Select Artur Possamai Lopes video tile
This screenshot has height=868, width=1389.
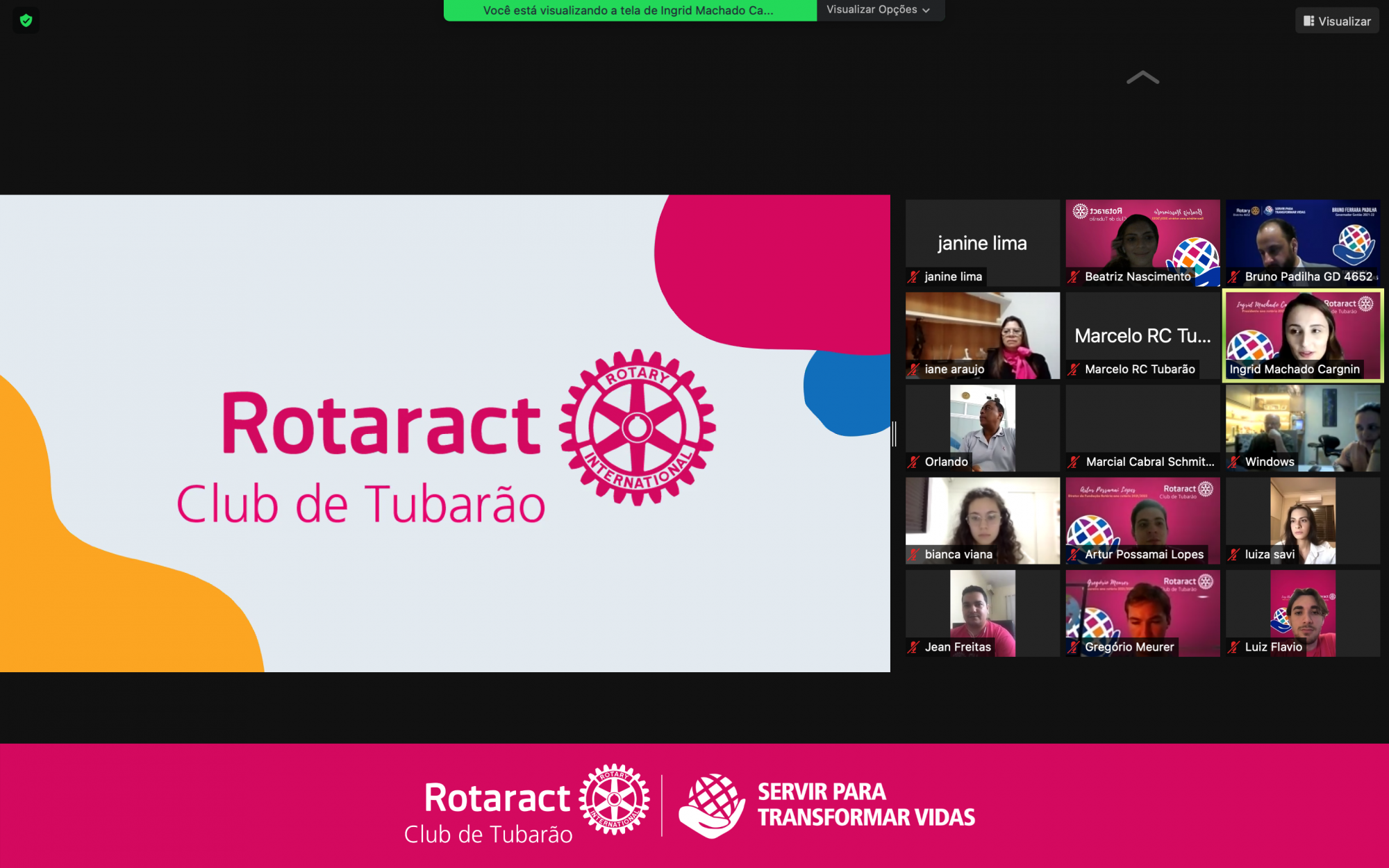click(1142, 519)
